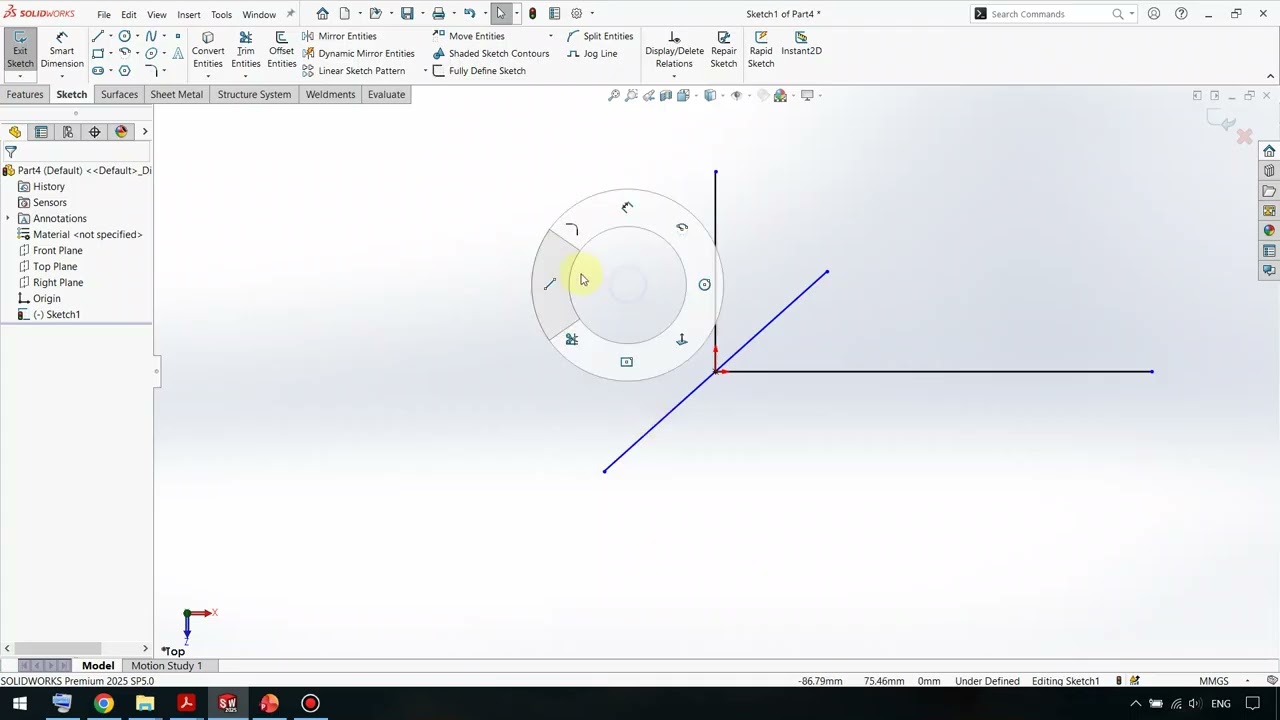Click Offset Entities tool
Screen dimensions: 1280x720
pos(282,50)
